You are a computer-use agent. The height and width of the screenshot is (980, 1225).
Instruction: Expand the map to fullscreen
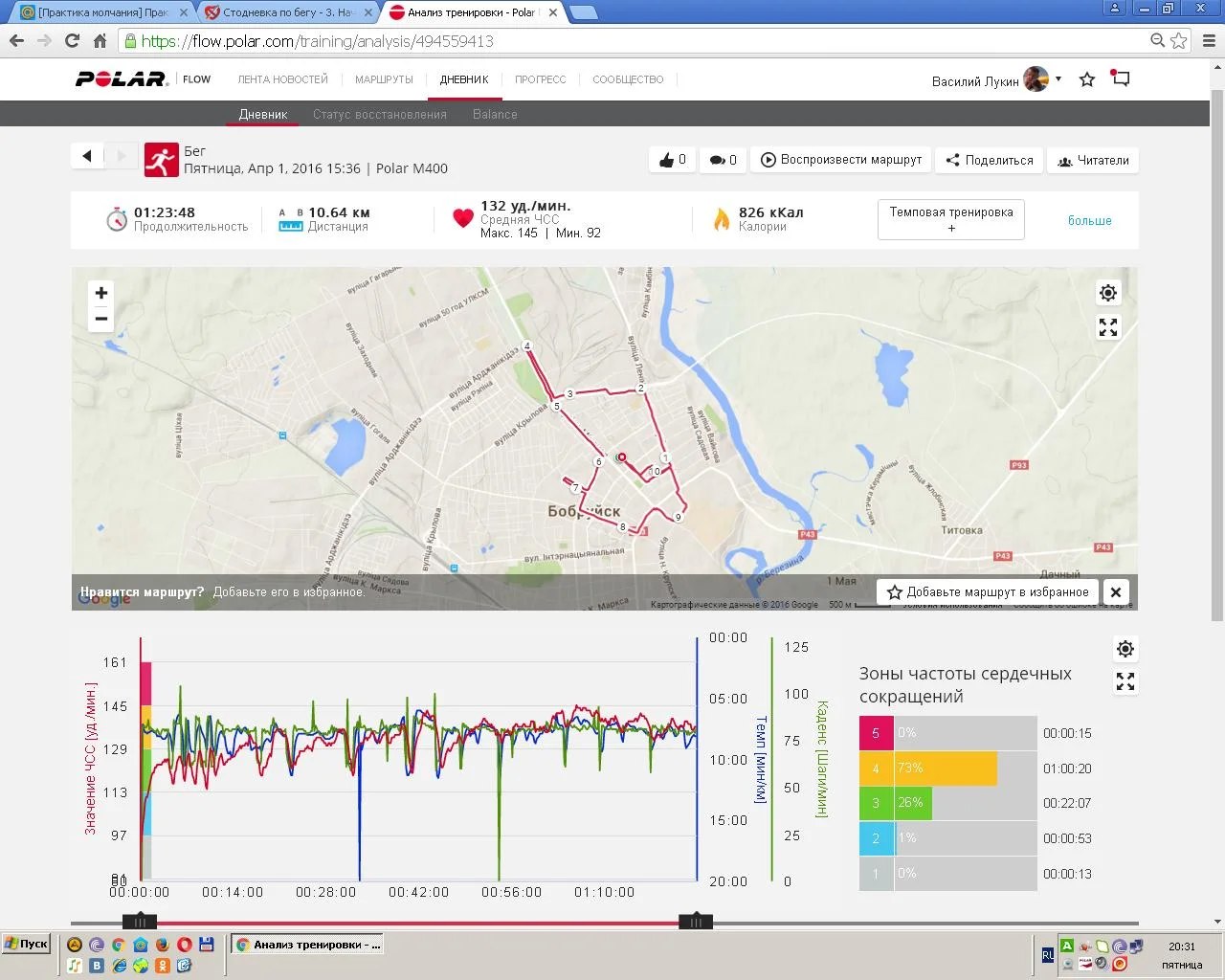(1107, 327)
